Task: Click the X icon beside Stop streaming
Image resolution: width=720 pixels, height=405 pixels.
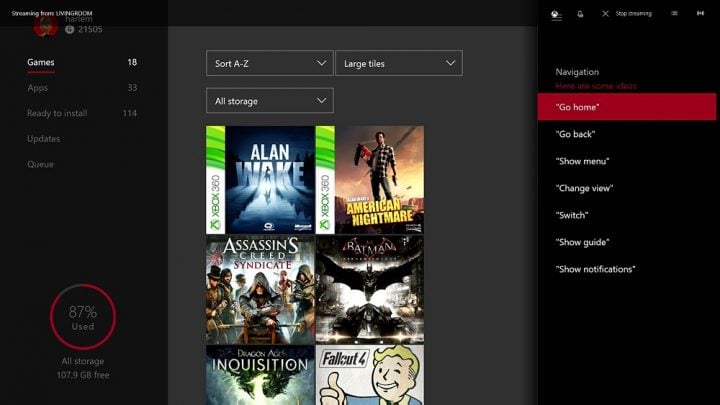Action: (x=605, y=14)
